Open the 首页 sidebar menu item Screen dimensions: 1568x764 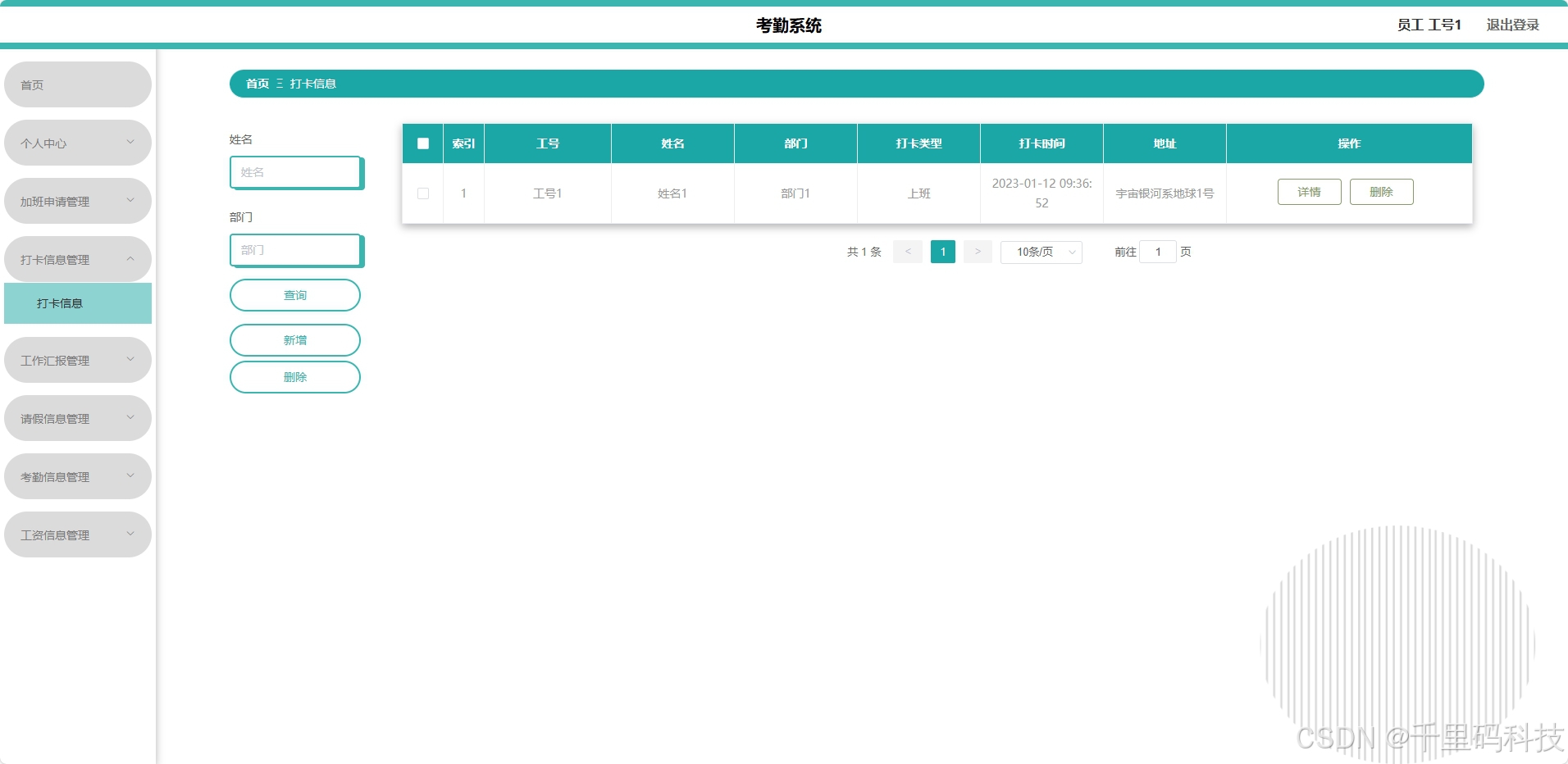click(78, 84)
